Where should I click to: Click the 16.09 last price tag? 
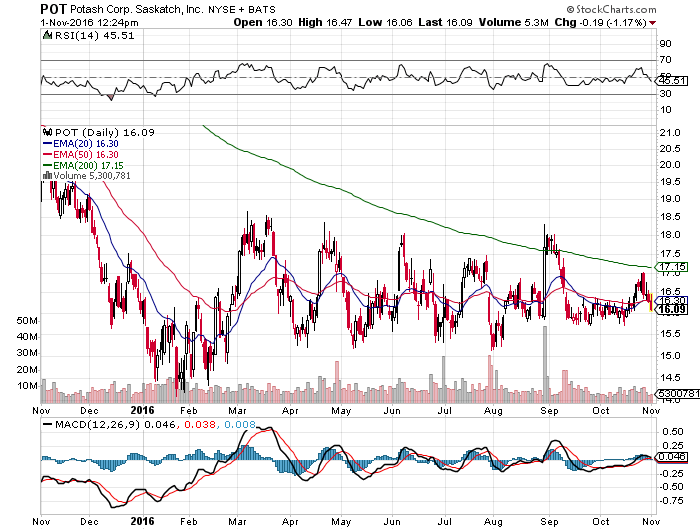click(672, 309)
